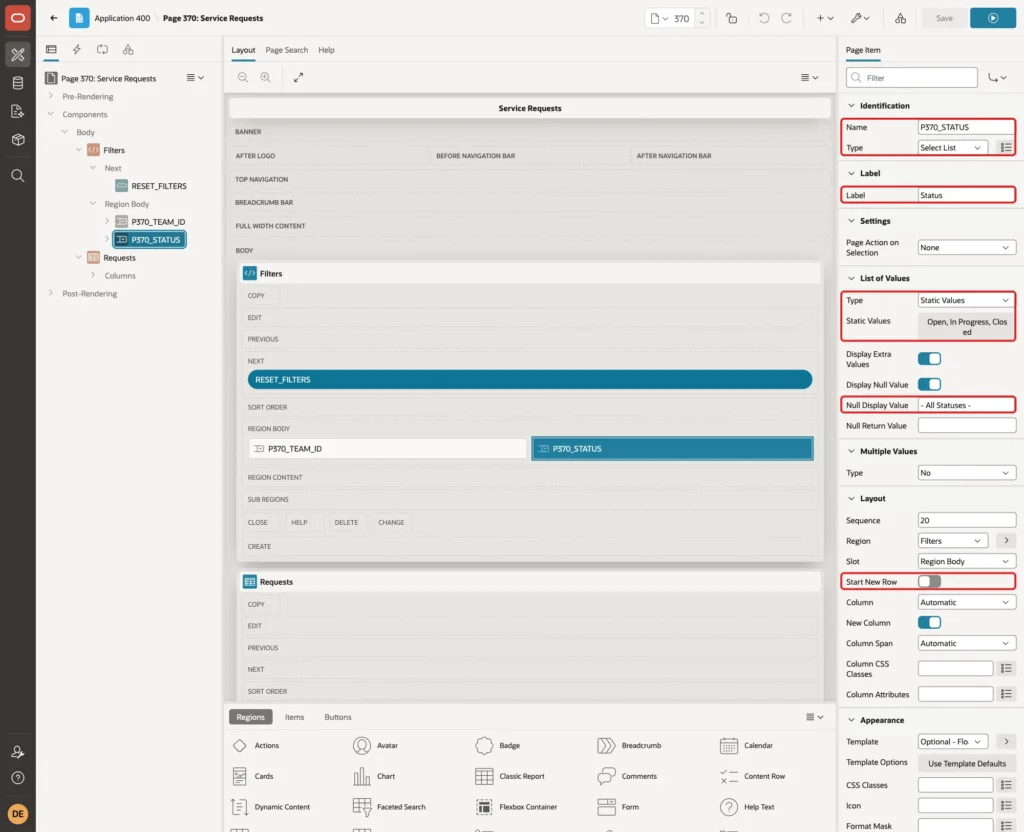This screenshot has height=832, width=1024.
Task: Switch gallery to Buttons tab
Action: tap(338, 717)
